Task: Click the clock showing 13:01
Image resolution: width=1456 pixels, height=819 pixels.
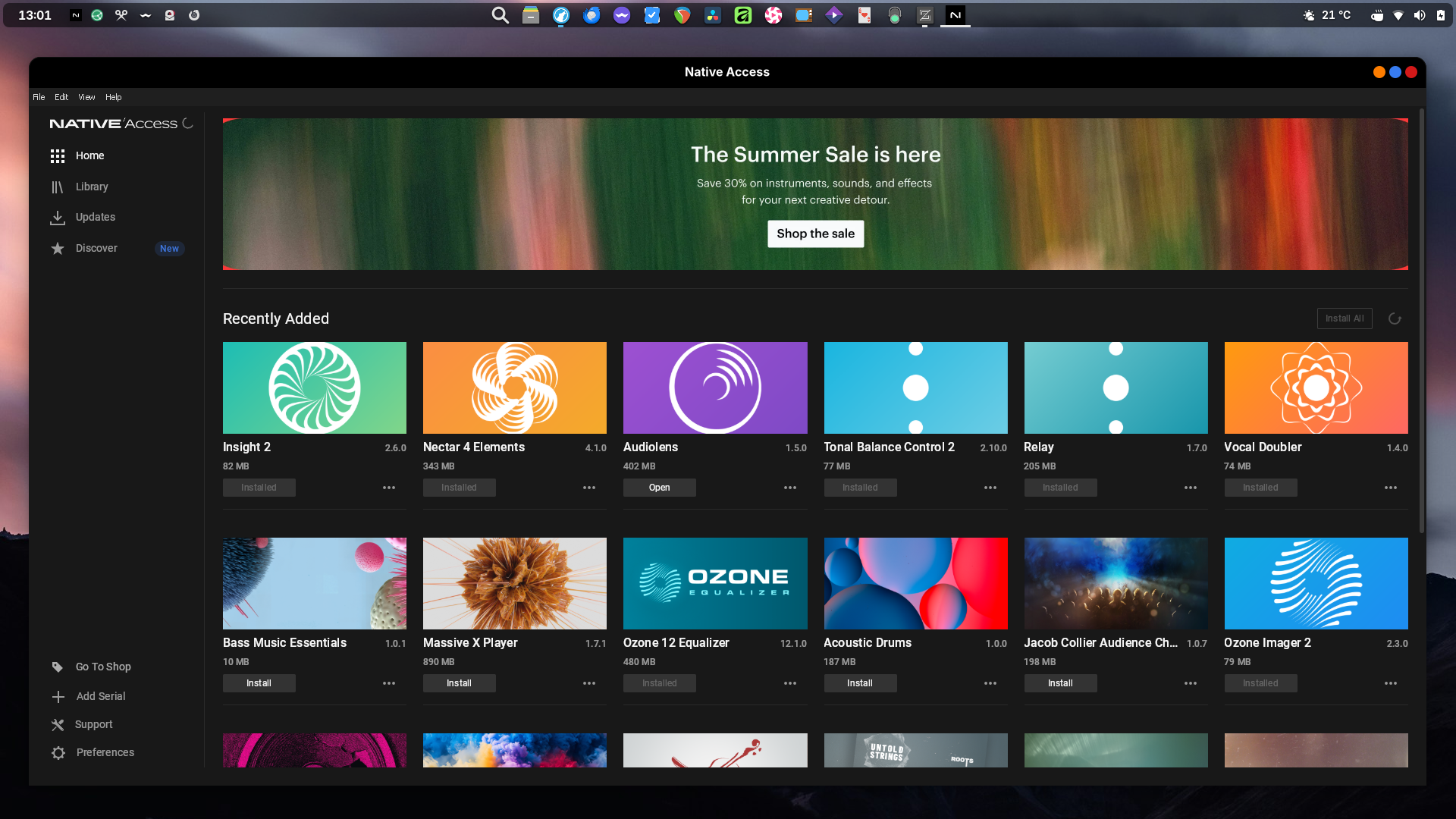Action: coord(35,15)
